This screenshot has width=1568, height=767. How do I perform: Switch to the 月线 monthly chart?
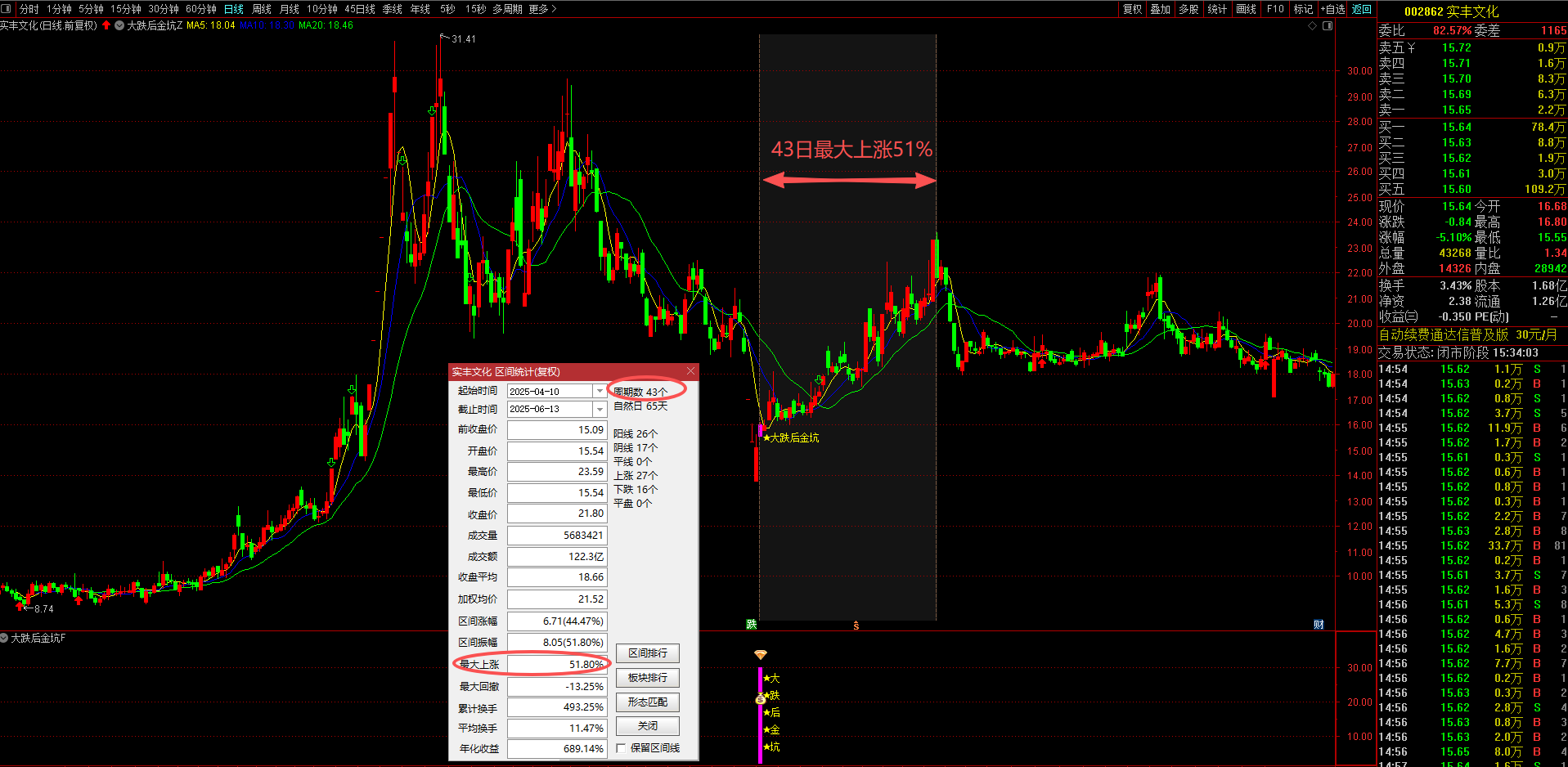[290, 9]
